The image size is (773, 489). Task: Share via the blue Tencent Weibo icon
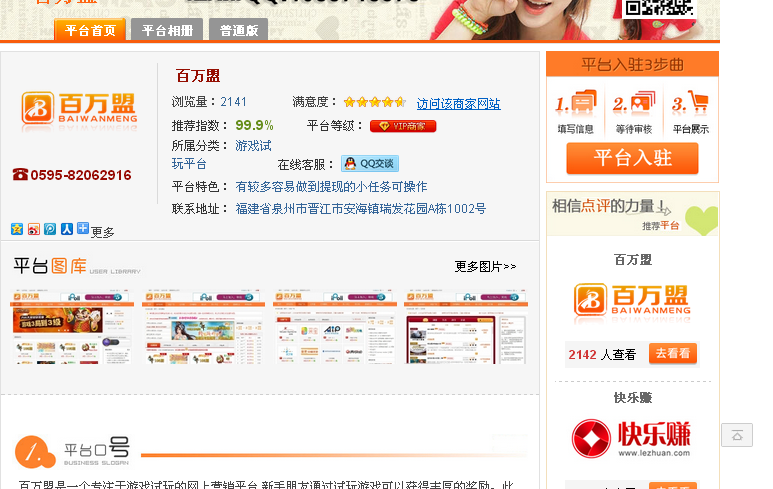(x=50, y=229)
